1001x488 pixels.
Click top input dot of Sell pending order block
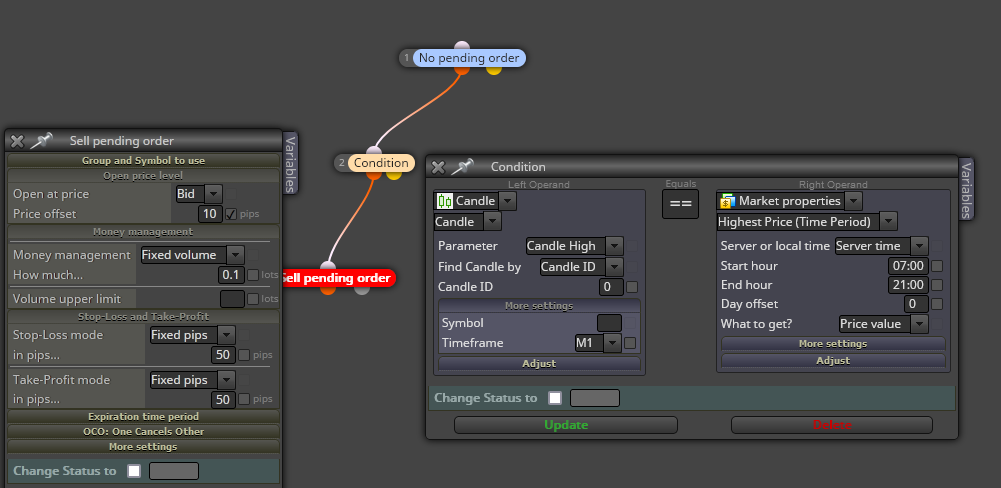(x=327, y=266)
